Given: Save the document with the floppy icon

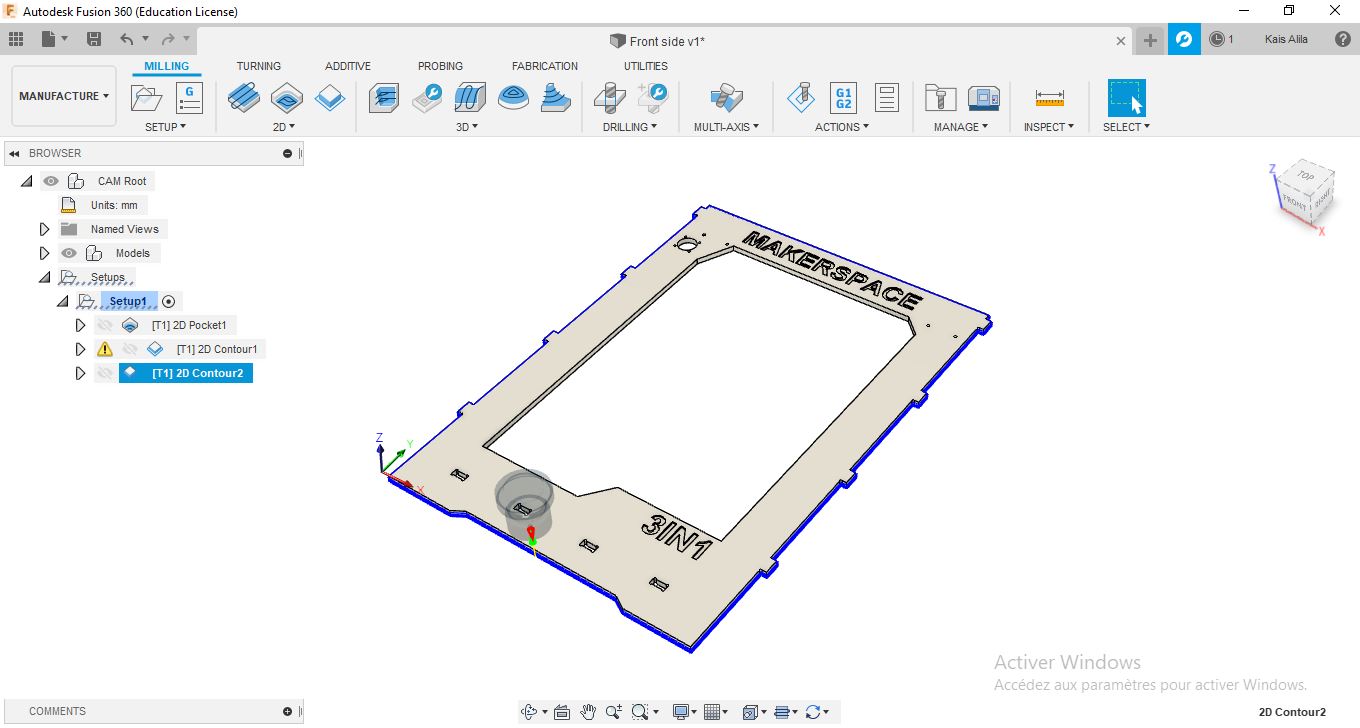Looking at the screenshot, I should [x=94, y=39].
